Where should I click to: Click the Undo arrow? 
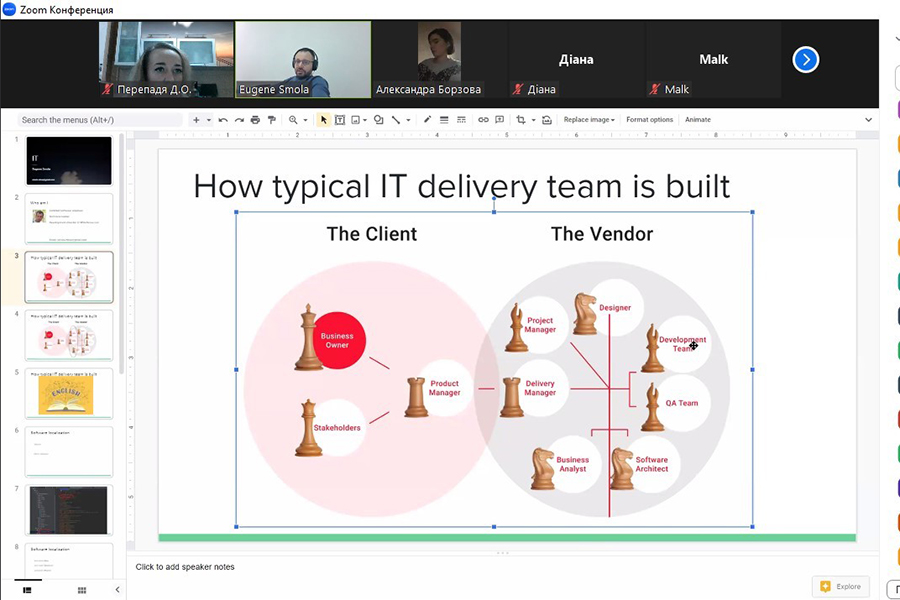pos(223,119)
